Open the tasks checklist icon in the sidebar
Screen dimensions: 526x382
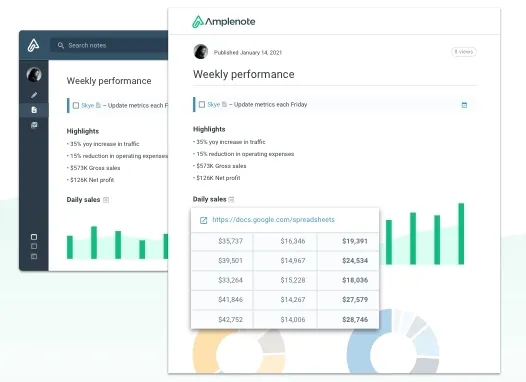pyautogui.click(x=34, y=125)
